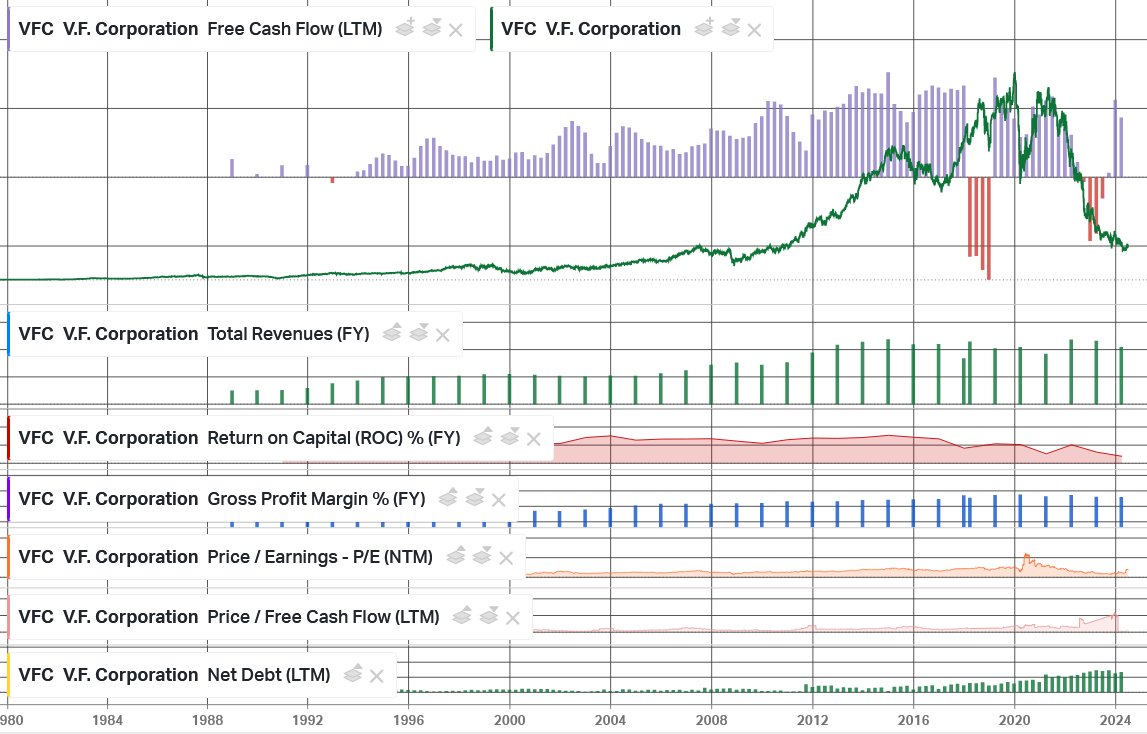1147x734 pixels.
Task: Move the Gross Profit Margin % pane up
Action: [448, 498]
